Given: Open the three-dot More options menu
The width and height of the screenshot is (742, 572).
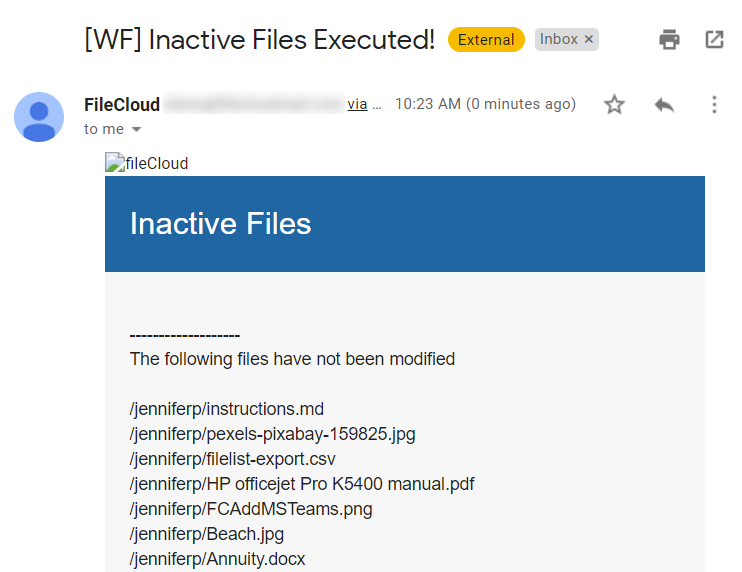Looking at the screenshot, I should tap(714, 105).
